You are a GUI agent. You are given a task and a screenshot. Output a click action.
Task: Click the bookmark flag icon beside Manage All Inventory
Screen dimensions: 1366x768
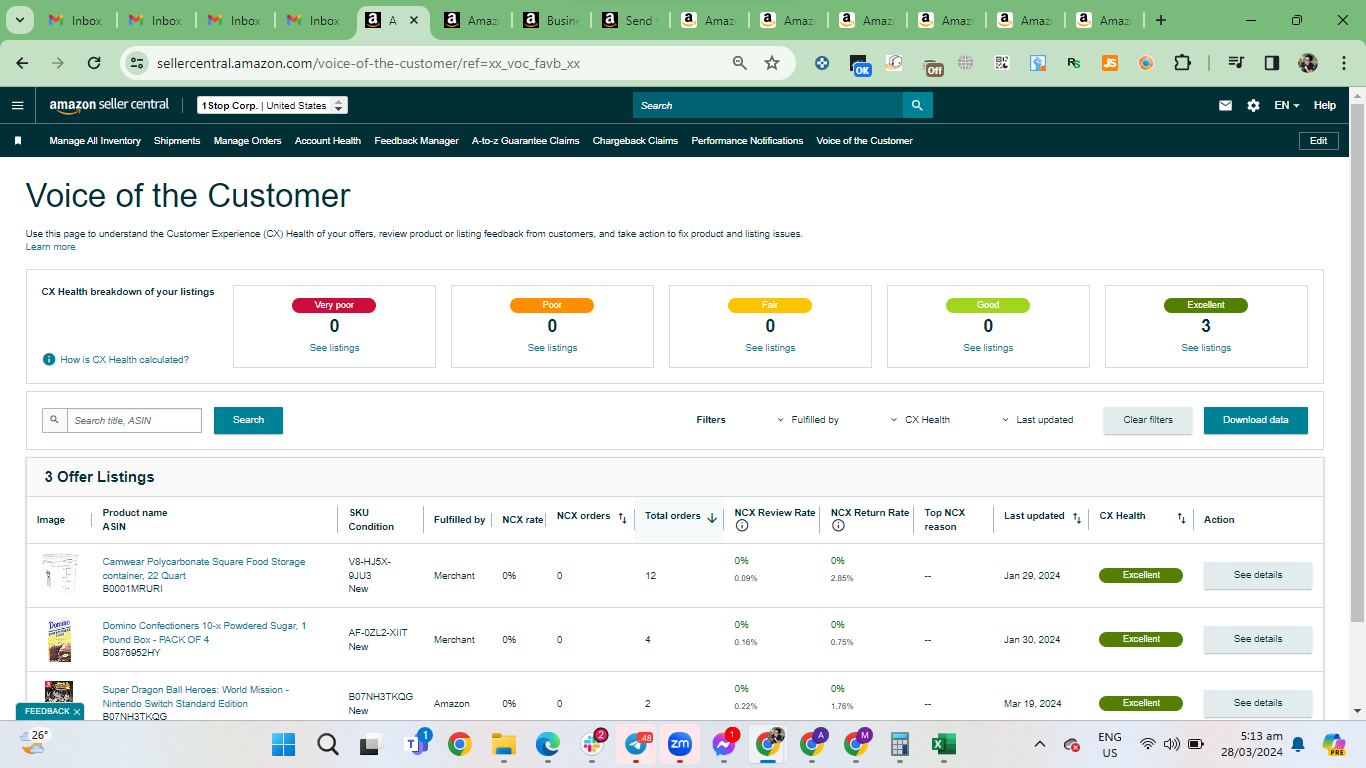tap(17, 141)
